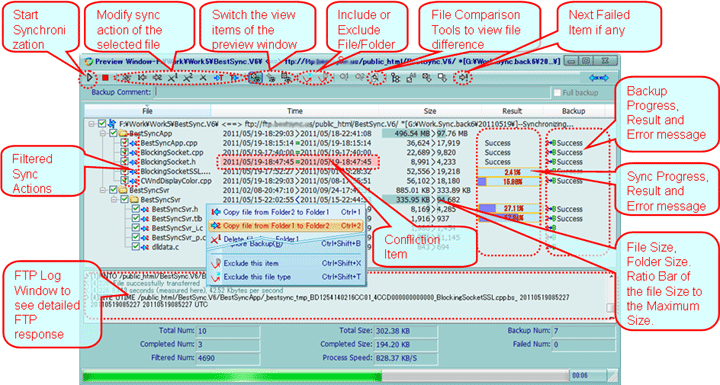This screenshot has width=720, height=385.
Task: Stop synchronization with the red square icon
Action: point(105,78)
